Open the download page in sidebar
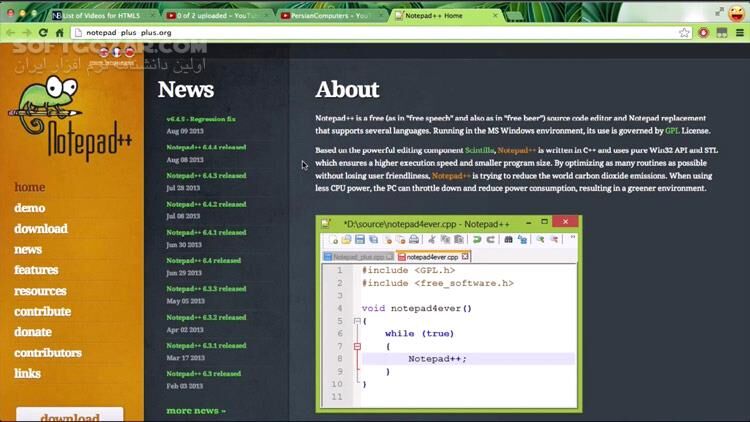The width and height of the screenshot is (750, 422). 41,229
